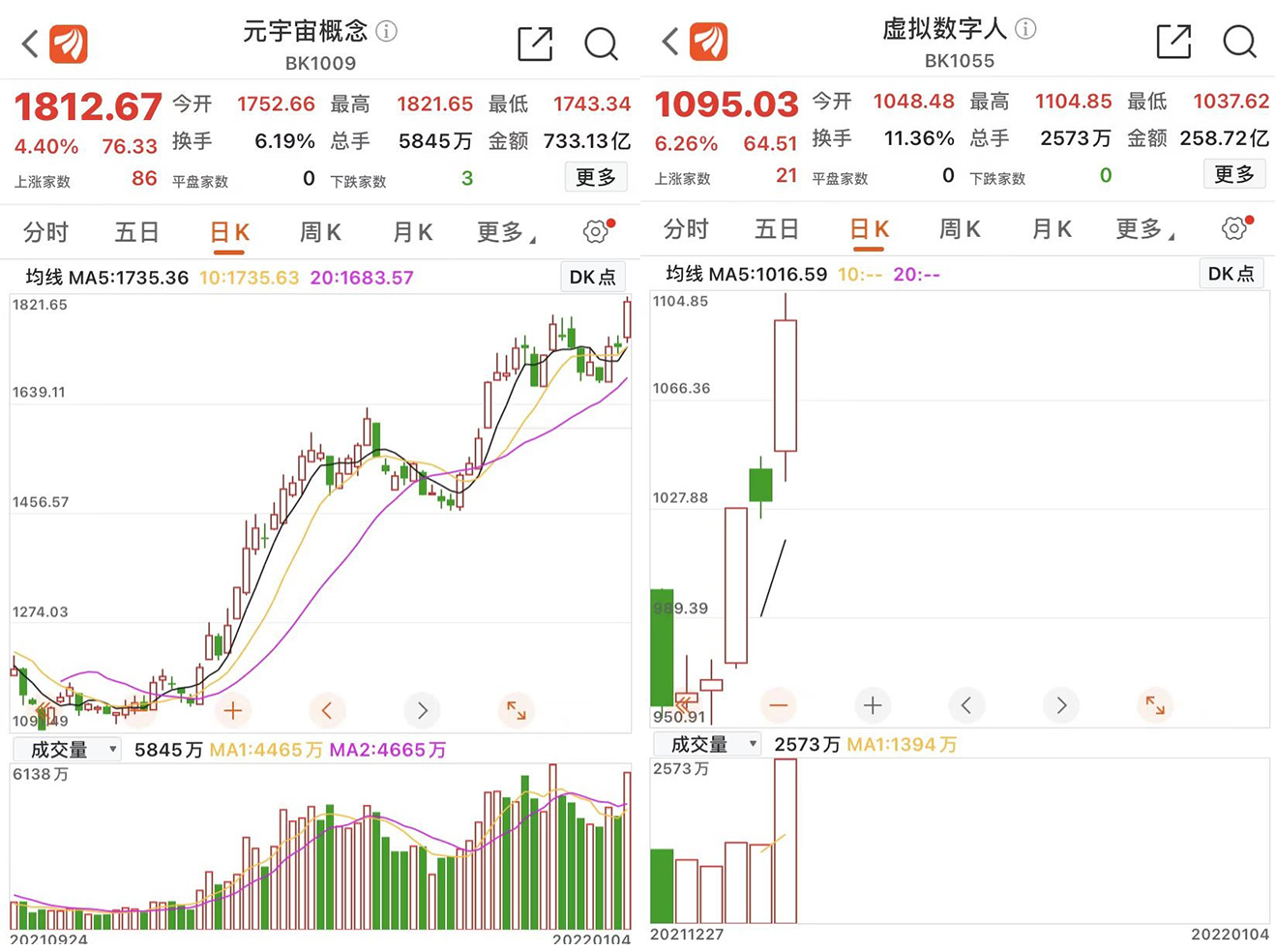Tap the back arrow on 元宇宙概念 page
The image size is (1275, 952).
pos(30,44)
